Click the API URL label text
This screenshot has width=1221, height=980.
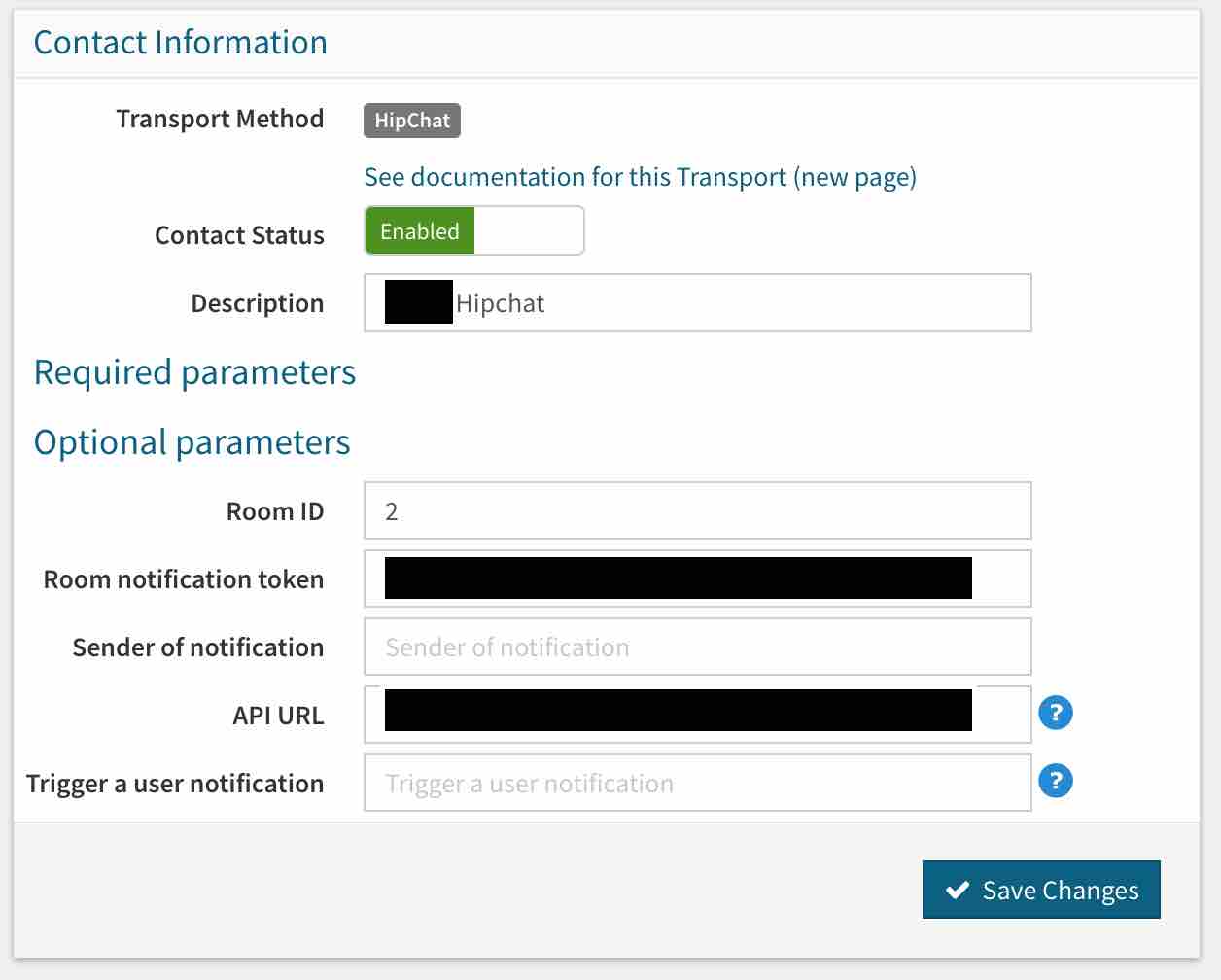point(278,716)
